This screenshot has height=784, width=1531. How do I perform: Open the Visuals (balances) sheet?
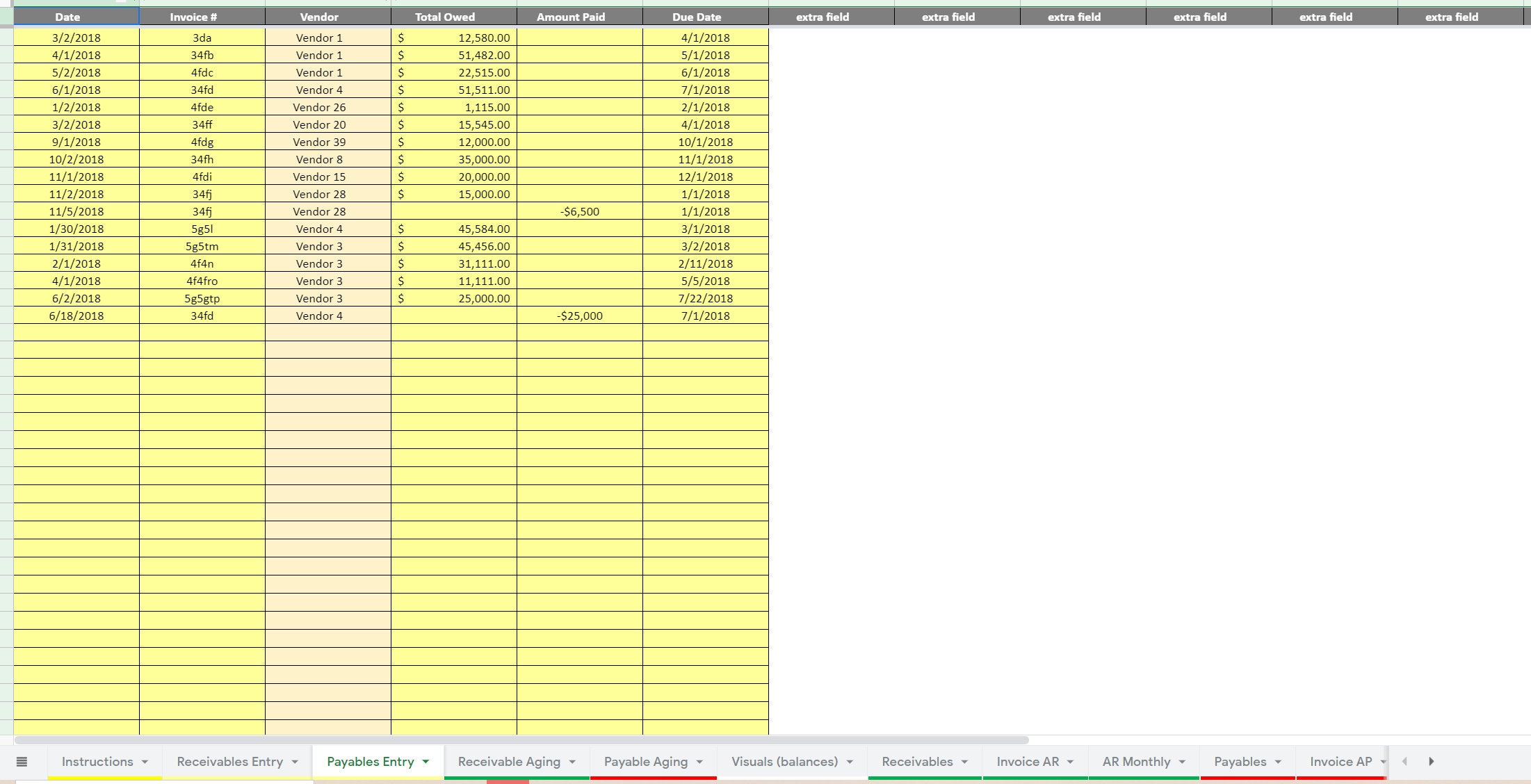784,762
